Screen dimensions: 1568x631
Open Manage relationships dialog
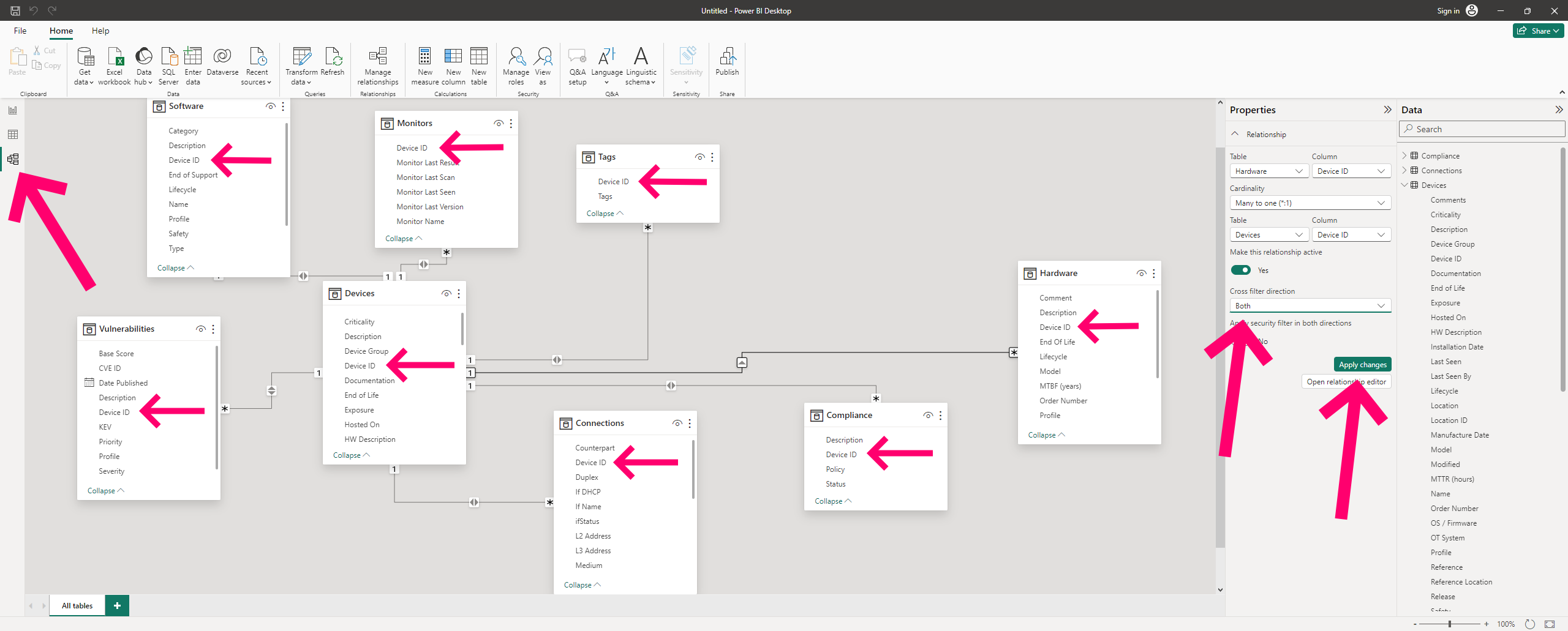tap(378, 66)
